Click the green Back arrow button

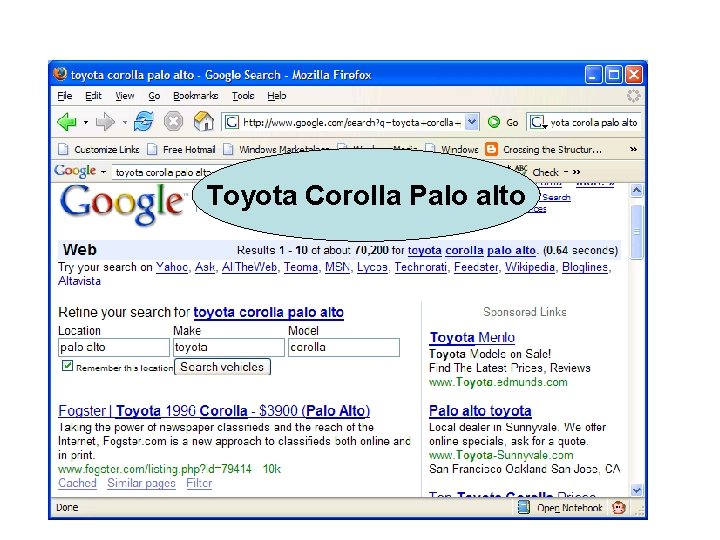point(67,122)
